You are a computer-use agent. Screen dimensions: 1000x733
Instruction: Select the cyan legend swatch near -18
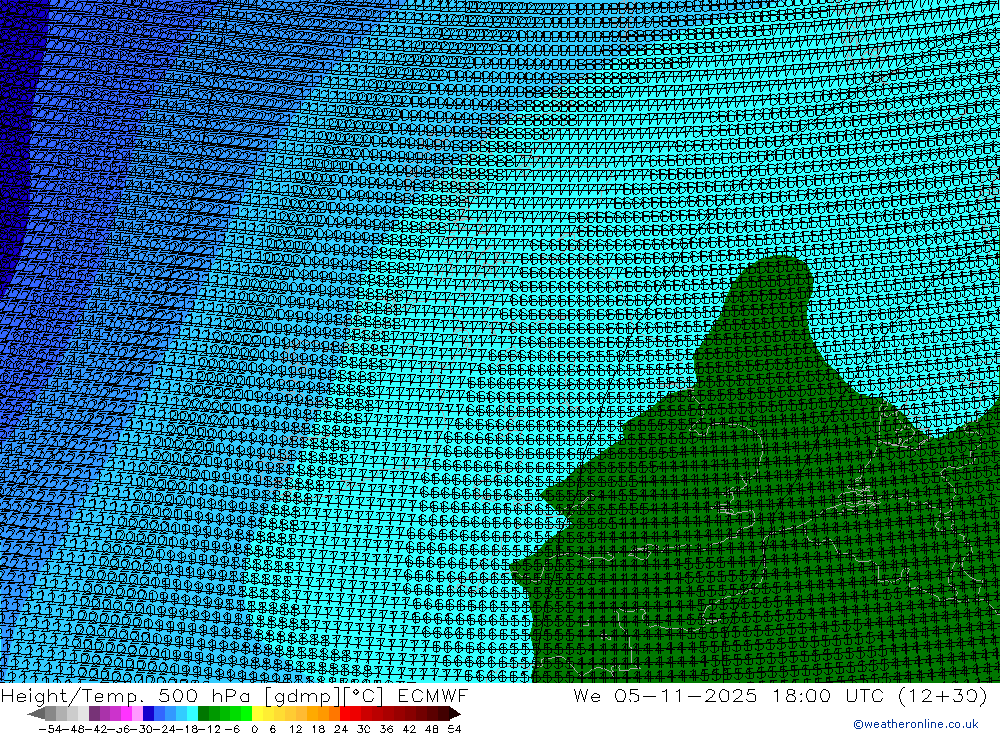pos(192,714)
